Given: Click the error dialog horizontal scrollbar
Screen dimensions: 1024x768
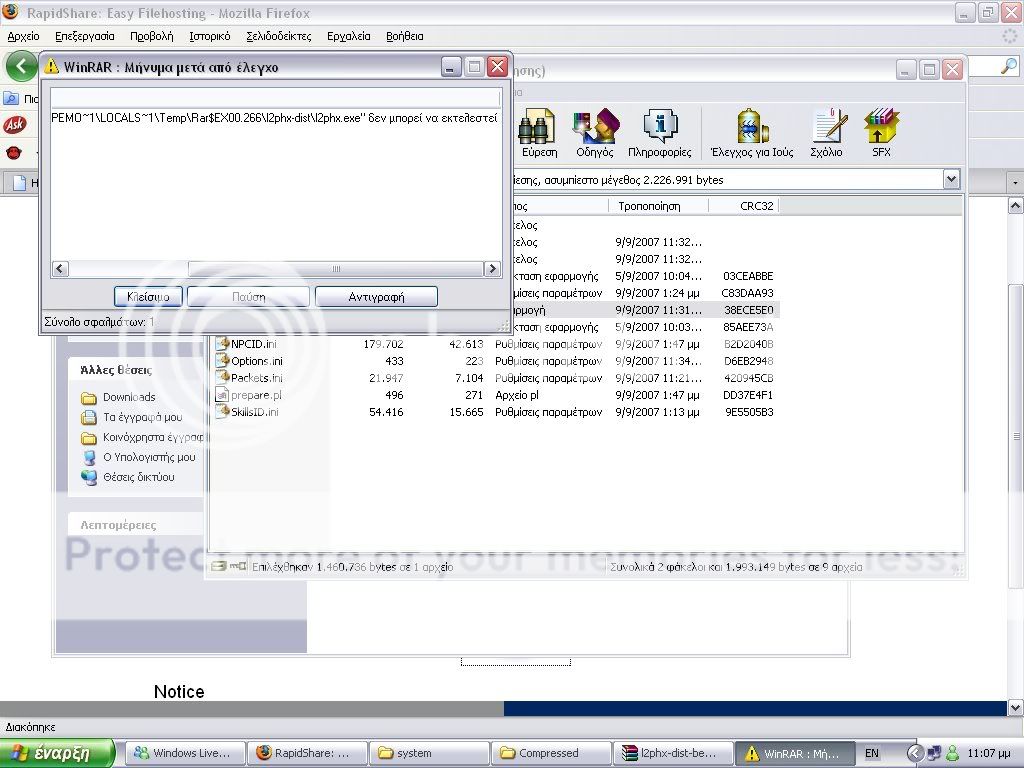Looking at the screenshot, I should [275, 269].
